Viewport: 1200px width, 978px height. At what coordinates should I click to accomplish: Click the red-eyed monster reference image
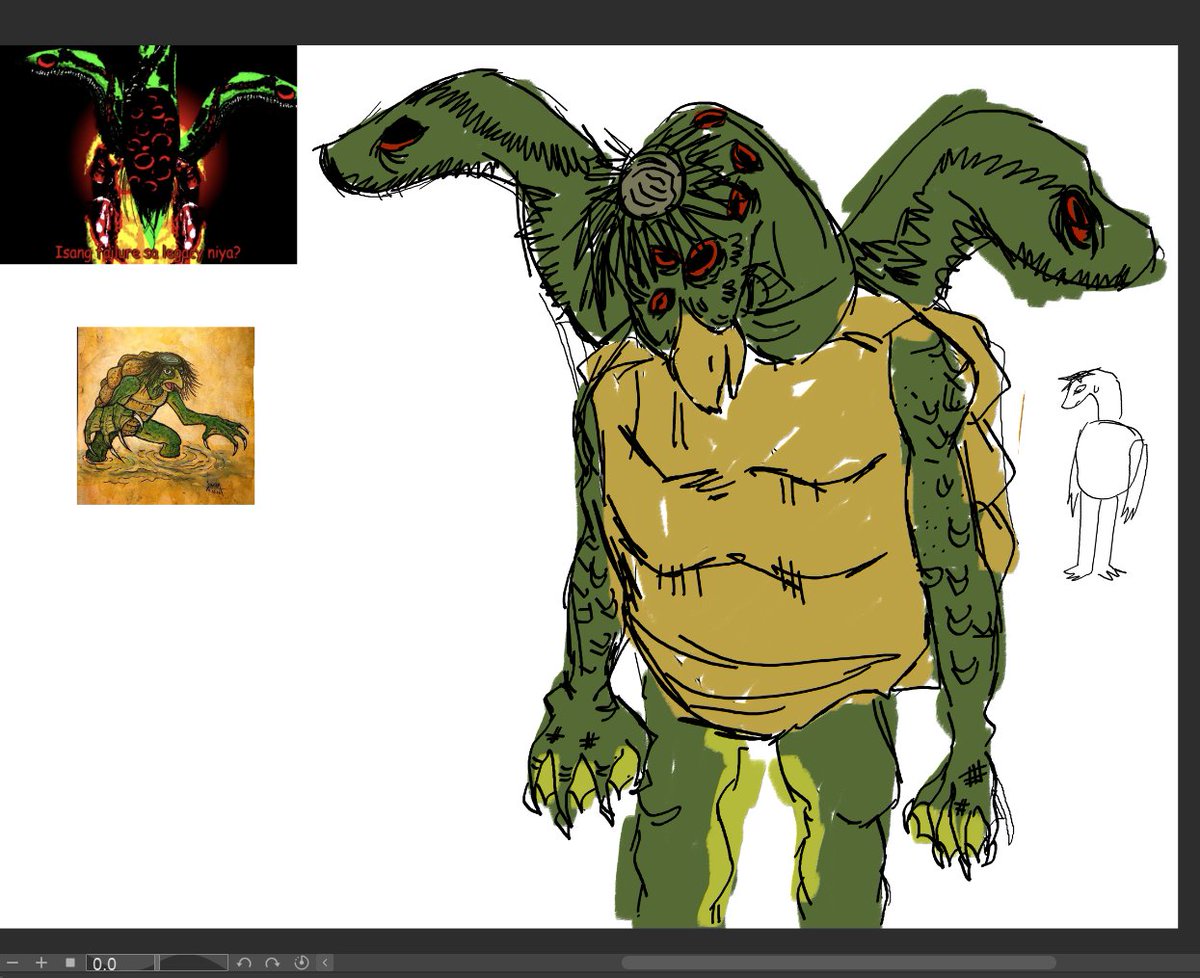click(148, 155)
